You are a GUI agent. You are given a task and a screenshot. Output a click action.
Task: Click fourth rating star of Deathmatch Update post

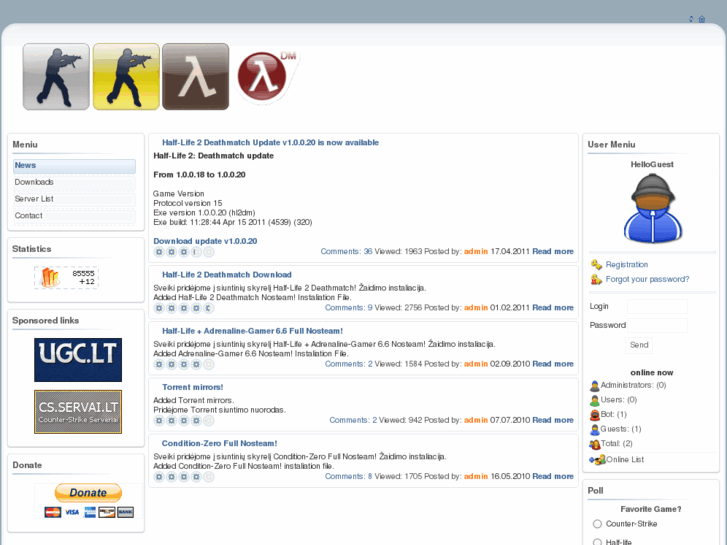click(196, 252)
